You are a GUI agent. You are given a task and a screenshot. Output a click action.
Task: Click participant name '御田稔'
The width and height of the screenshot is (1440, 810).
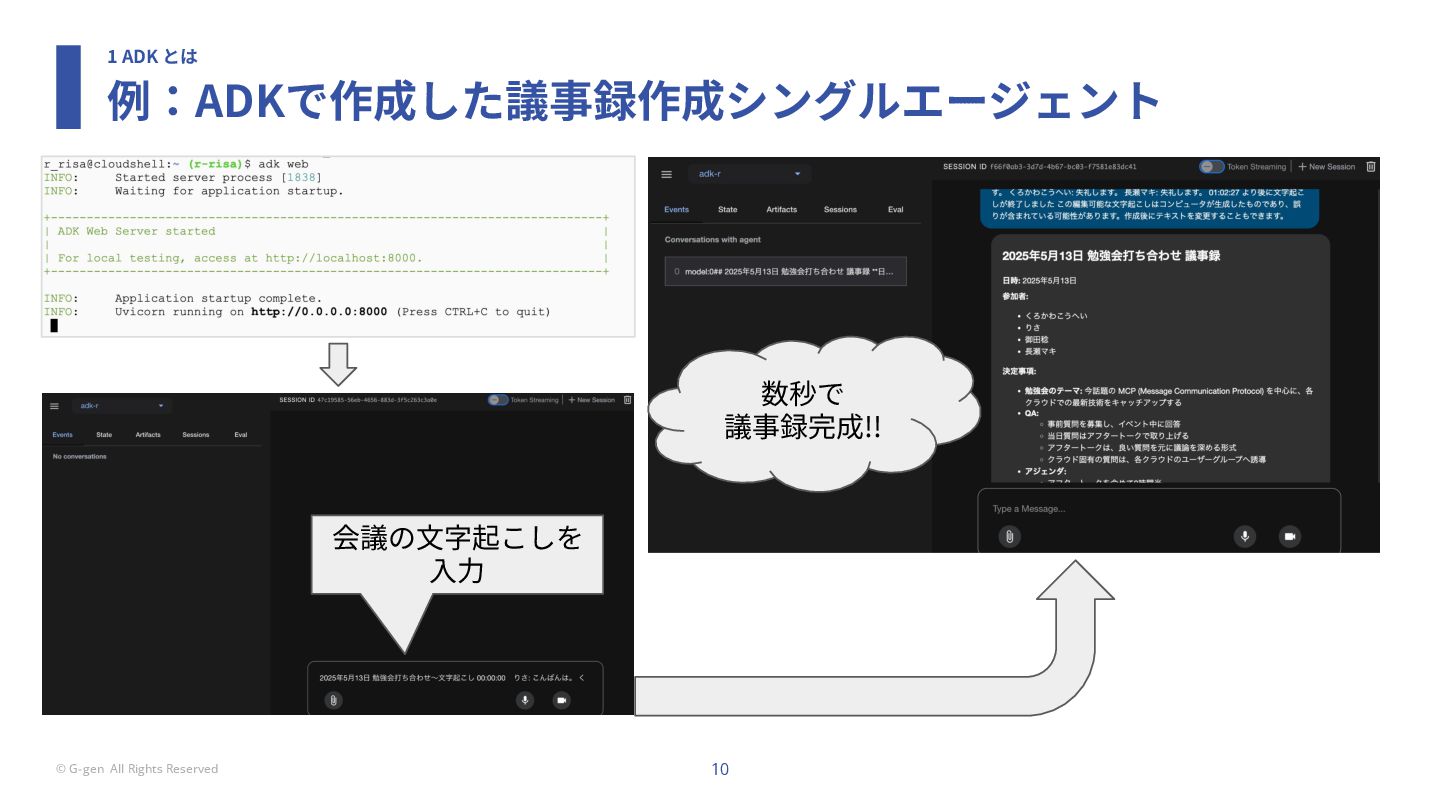point(1039,340)
